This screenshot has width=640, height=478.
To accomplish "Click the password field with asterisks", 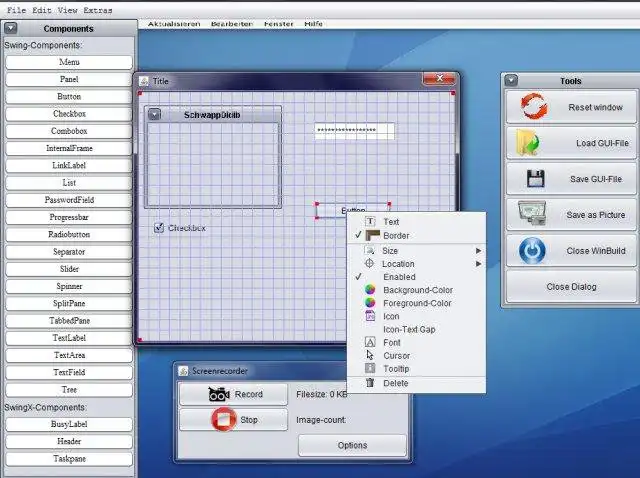I will click(354, 131).
